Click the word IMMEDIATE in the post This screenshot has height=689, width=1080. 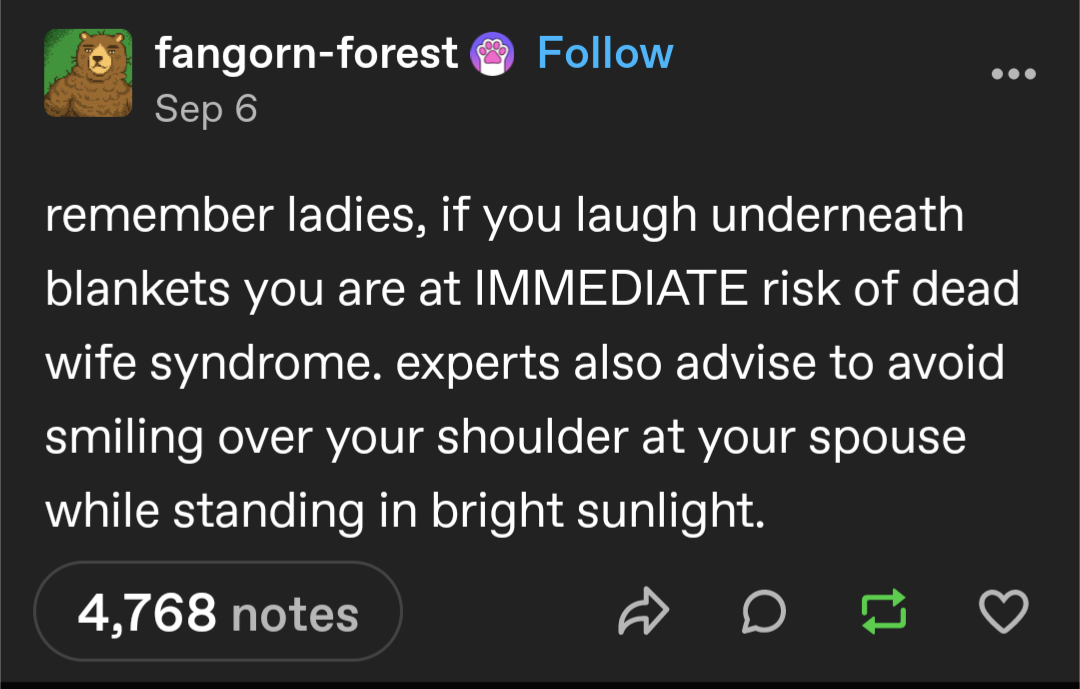[612, 288]
